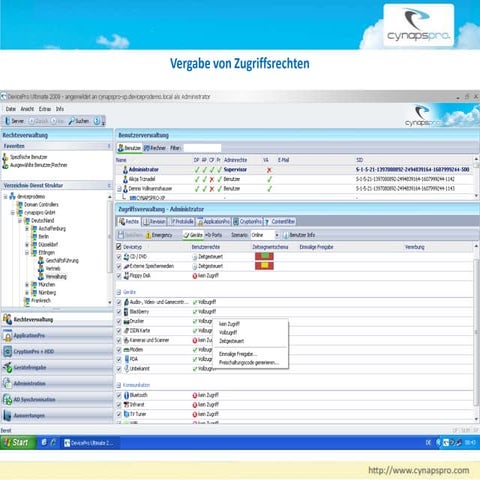
Task: Expand the Düsseldorf tree node
Action: 27,245
